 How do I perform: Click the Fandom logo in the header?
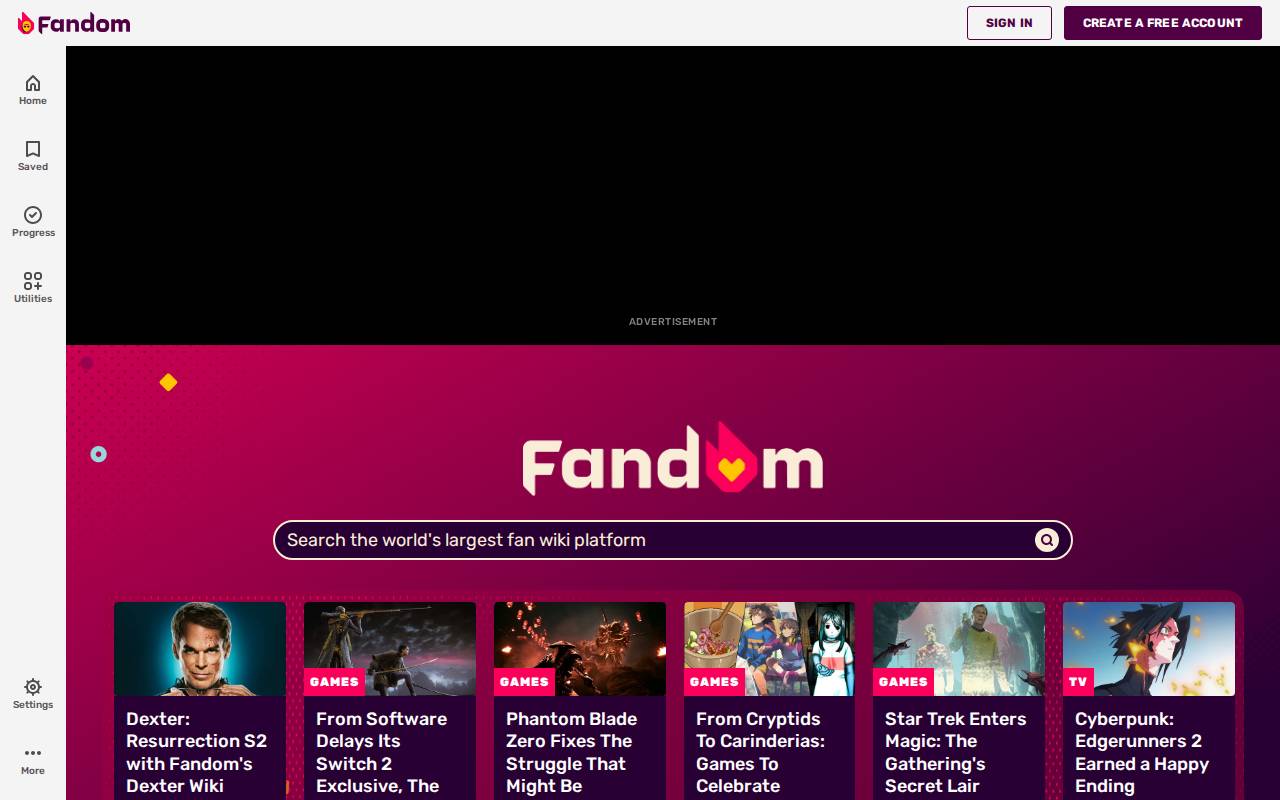pyautogui.click(x=74, y=23)
